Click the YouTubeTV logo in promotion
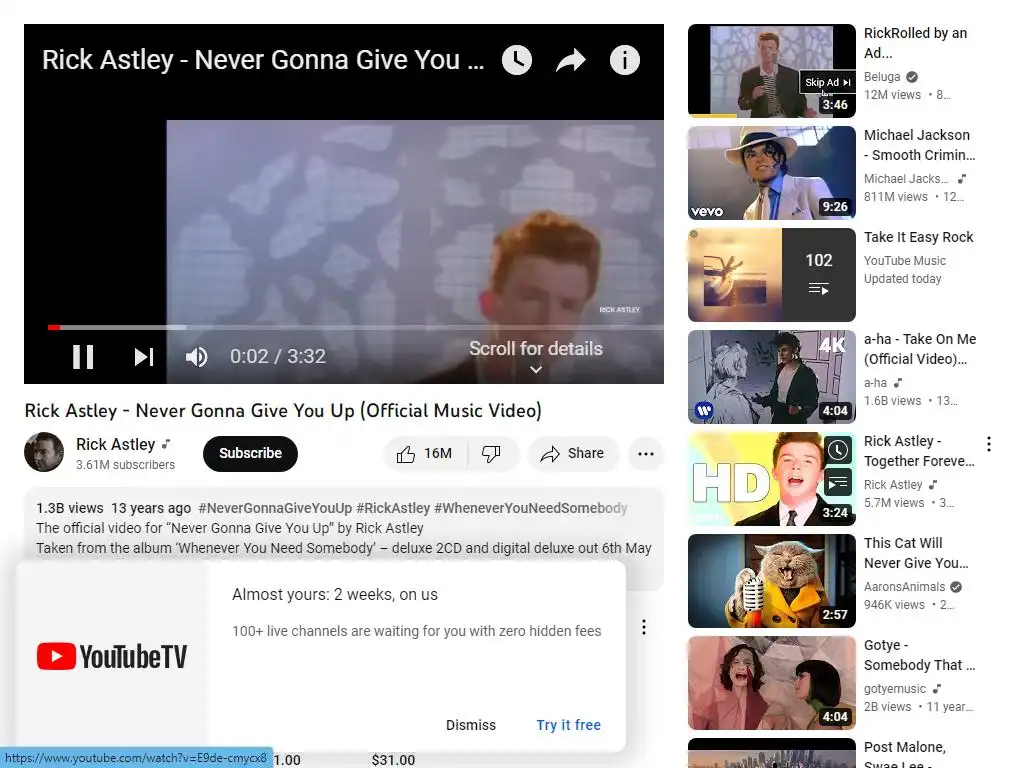This screenshot has width=1024, height=768. click(112, 656)
